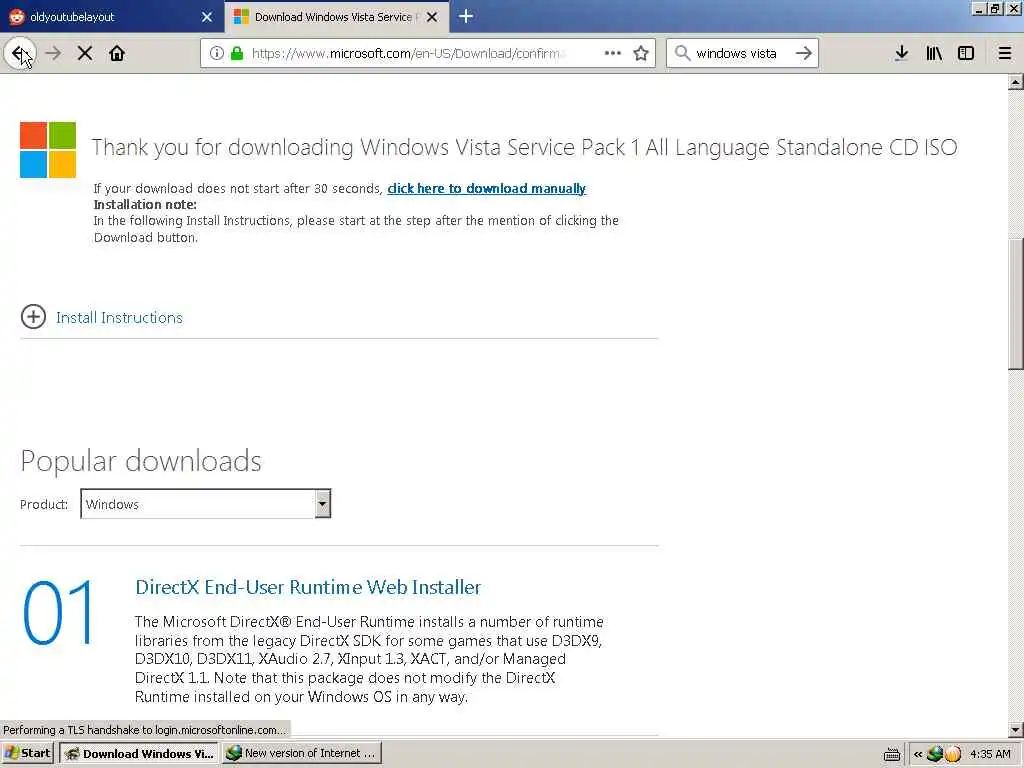
Task: Expand hidden tray icons chevron
Action: click(x=918, y=754)
